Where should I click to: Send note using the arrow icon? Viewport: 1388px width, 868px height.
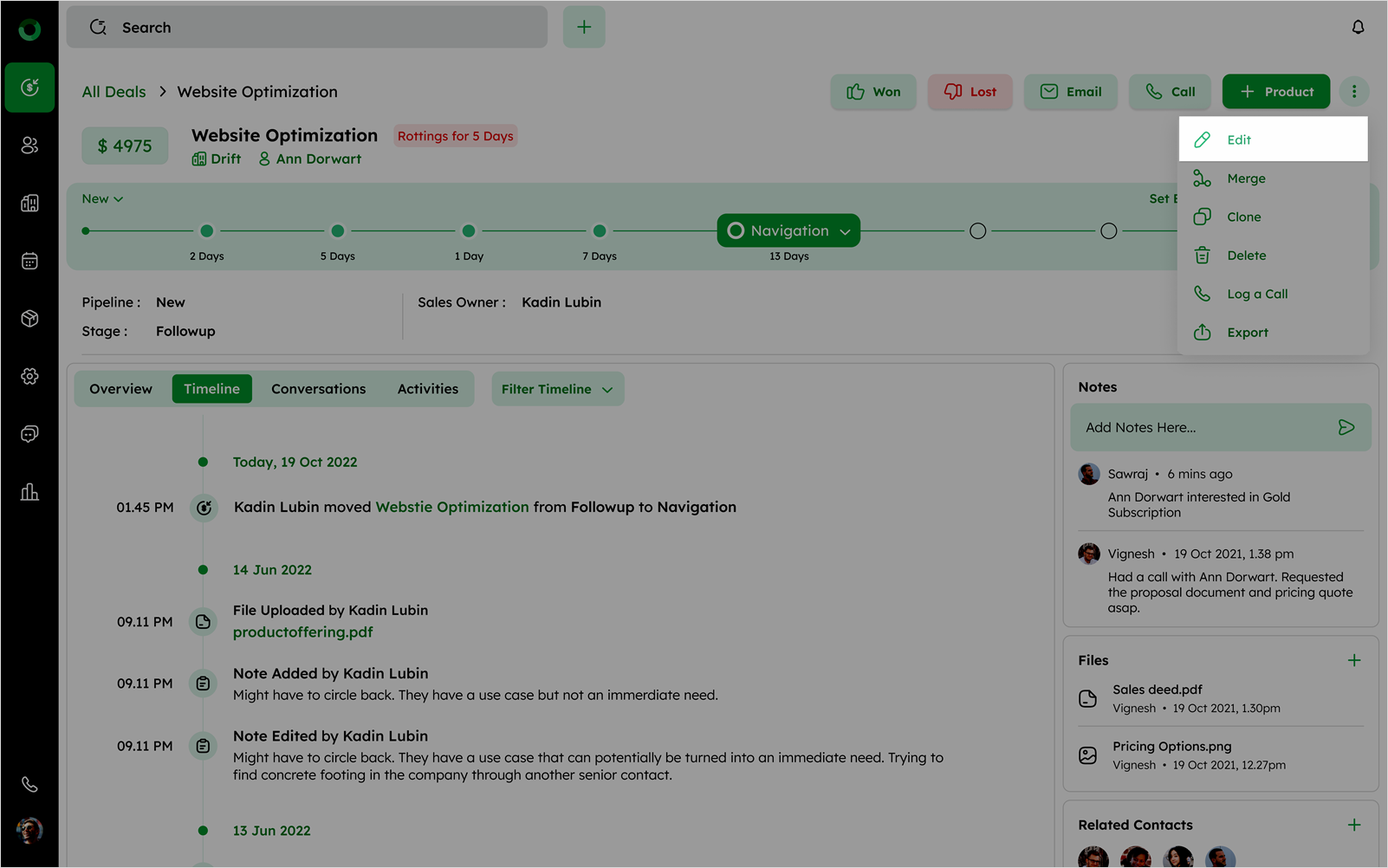tap(1346, 427)
